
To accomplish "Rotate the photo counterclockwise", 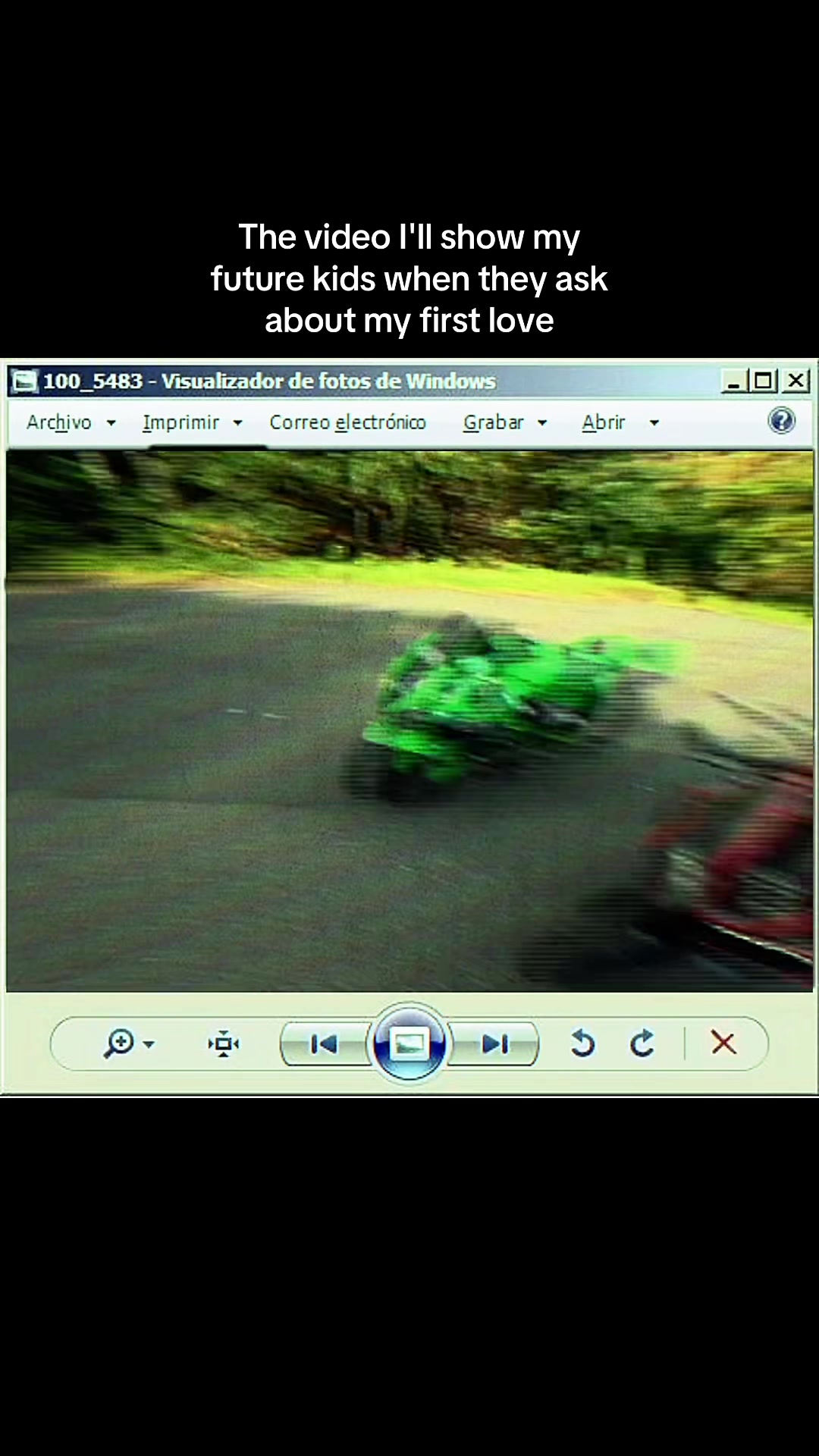I will (582, 1044).
